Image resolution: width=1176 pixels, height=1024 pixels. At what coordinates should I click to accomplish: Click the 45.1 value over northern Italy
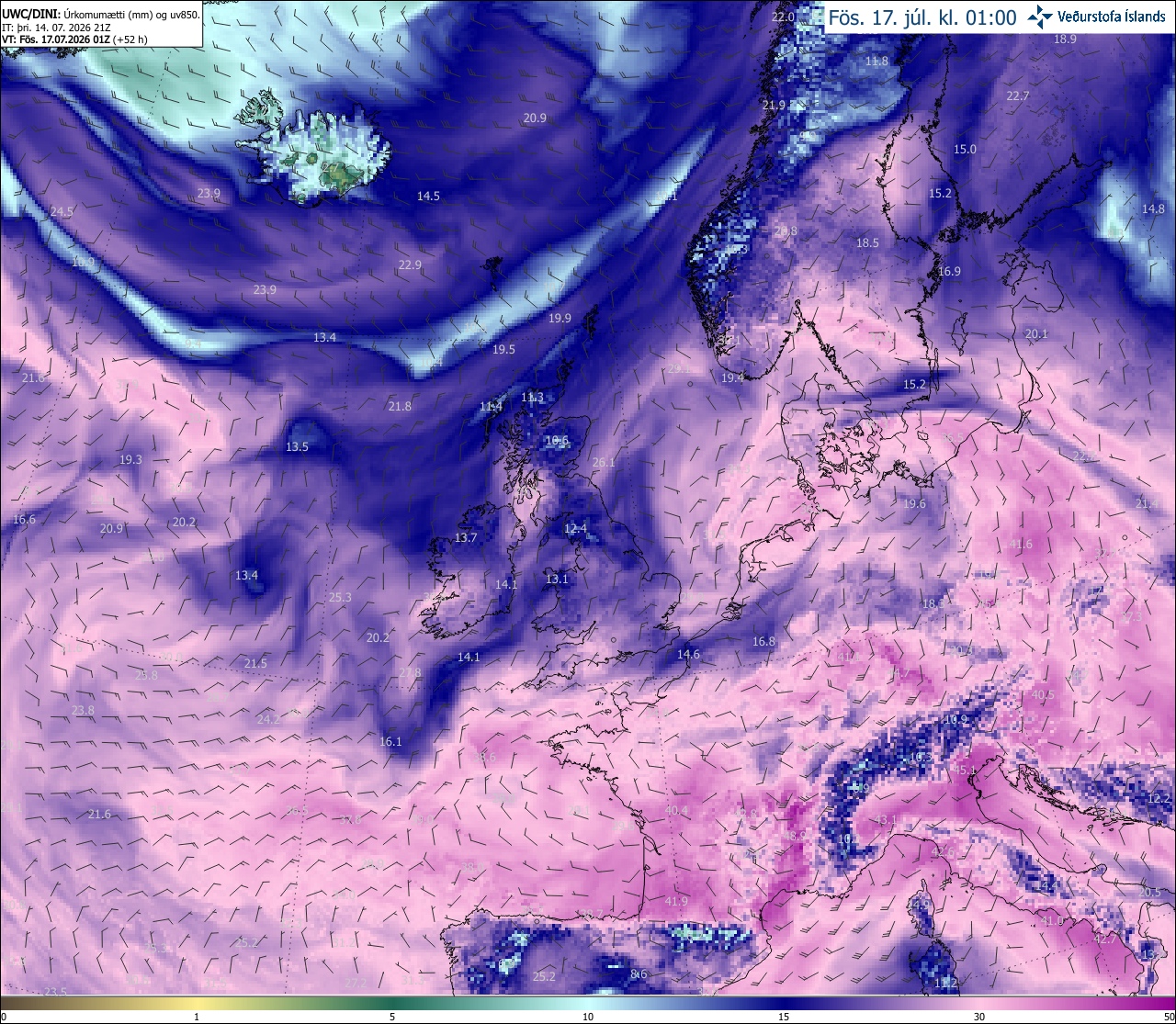pyautogui.click(x=966, y=770)
